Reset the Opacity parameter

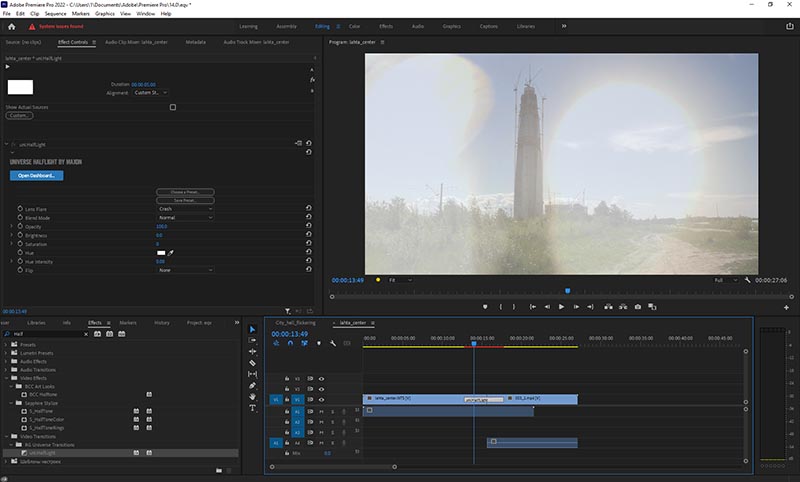(309, 225)
